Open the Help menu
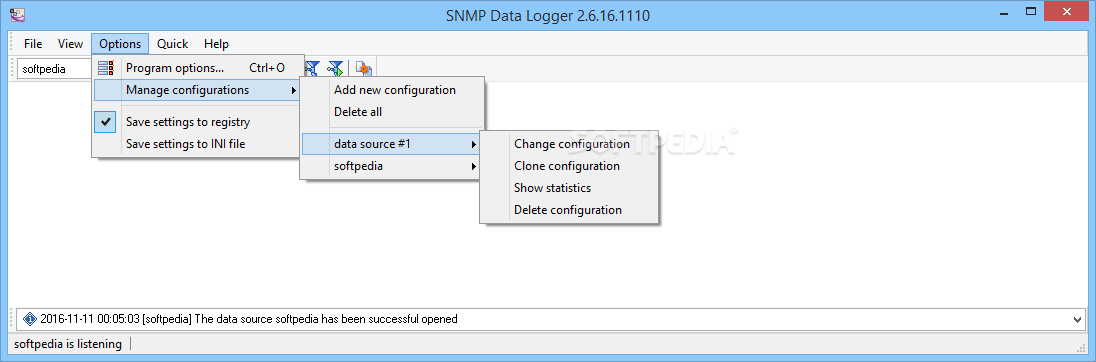 216,44
